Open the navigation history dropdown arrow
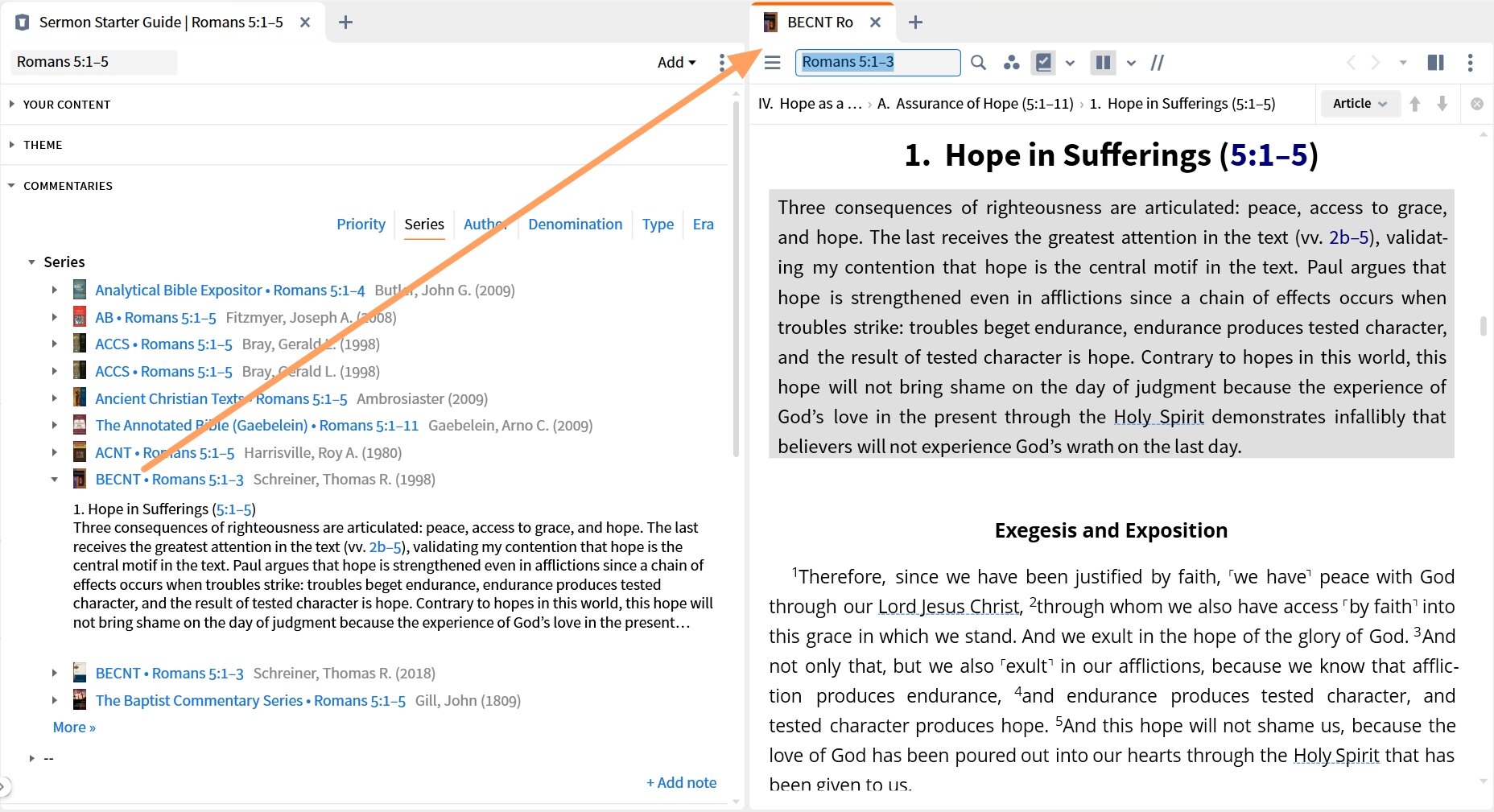1494x812 pixels. (1403, 63)
